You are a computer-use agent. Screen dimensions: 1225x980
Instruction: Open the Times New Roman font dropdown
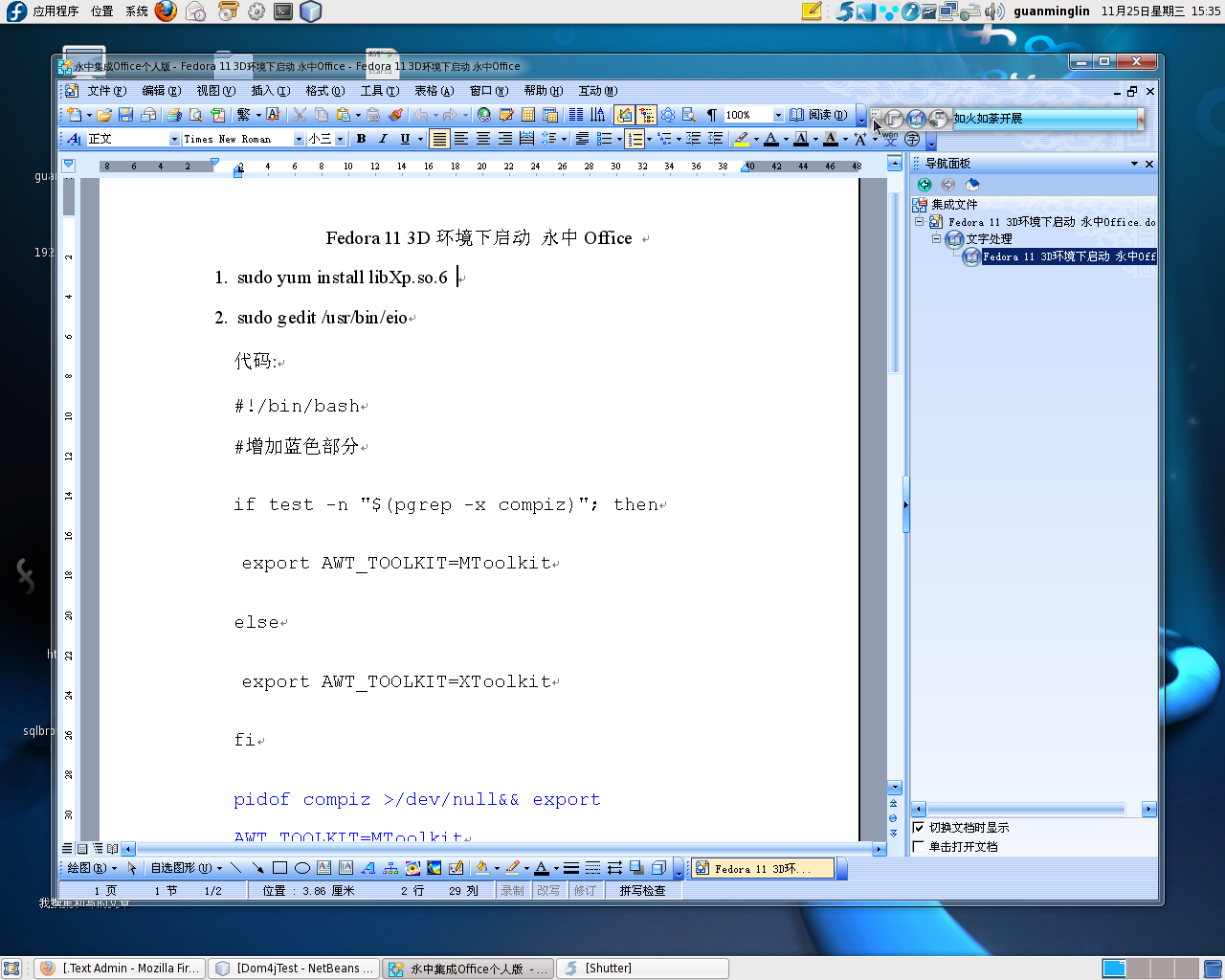(298, 140)
